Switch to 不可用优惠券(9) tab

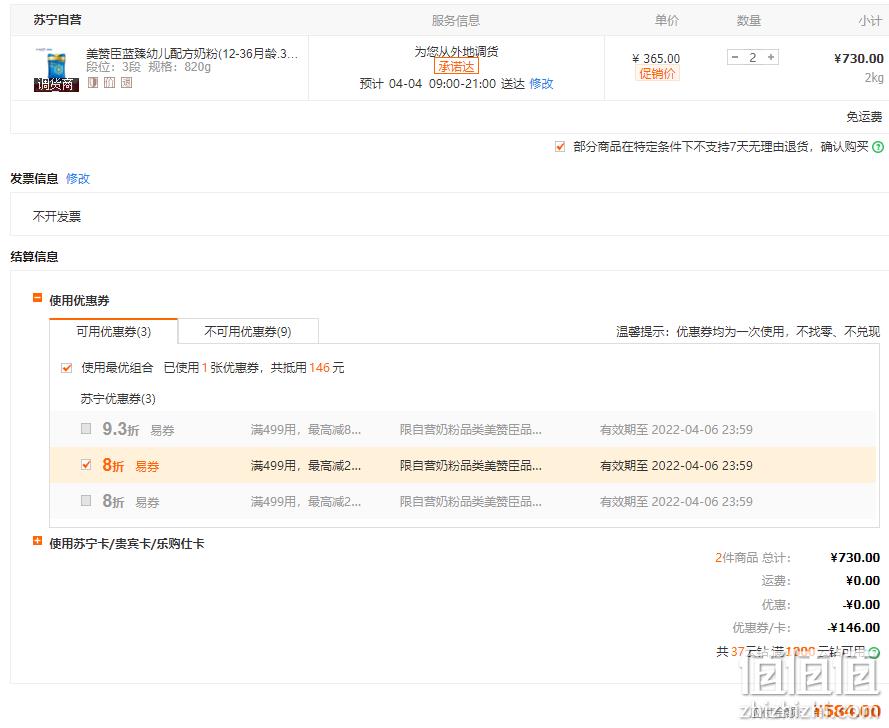coord(248,332)
